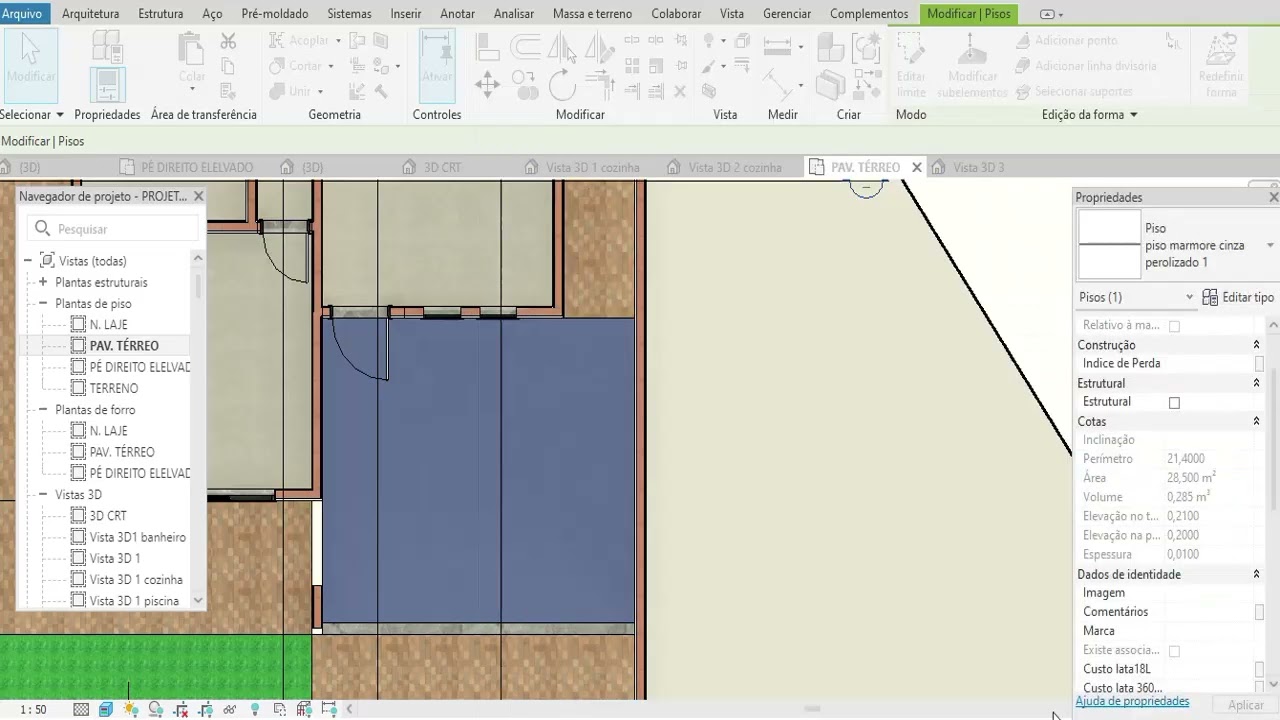Open Vista 3D1 banheiro in browser

[x=137, y=537]
